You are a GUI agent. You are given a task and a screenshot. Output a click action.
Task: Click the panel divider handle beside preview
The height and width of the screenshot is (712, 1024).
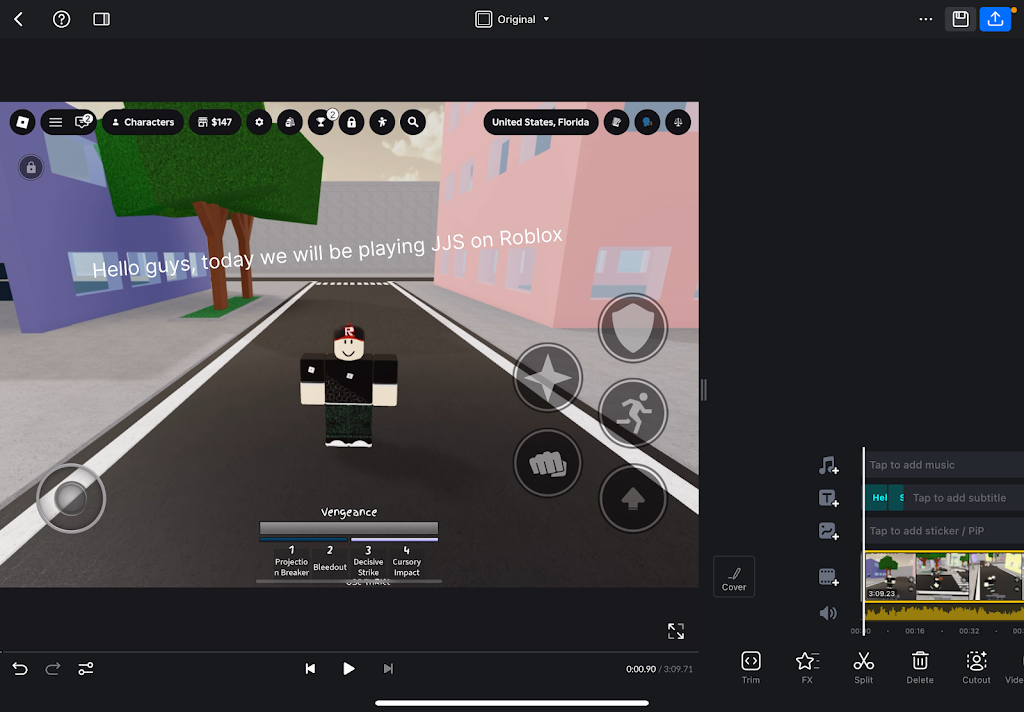[703, 390]
